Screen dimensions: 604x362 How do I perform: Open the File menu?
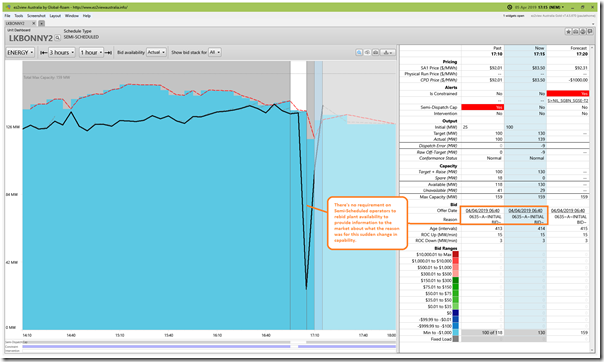[7, 16]
